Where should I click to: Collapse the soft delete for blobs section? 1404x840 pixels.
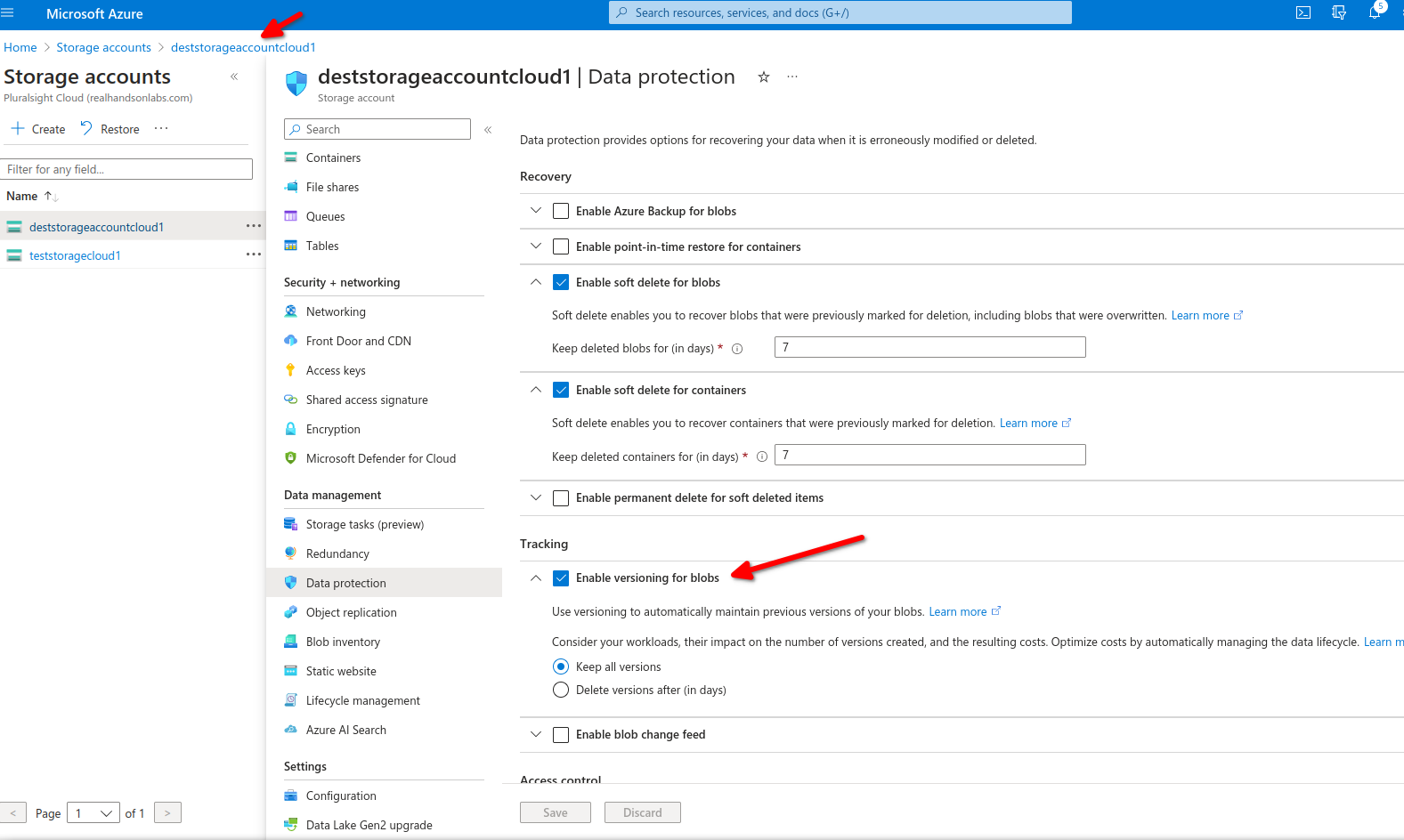[536, 282]
